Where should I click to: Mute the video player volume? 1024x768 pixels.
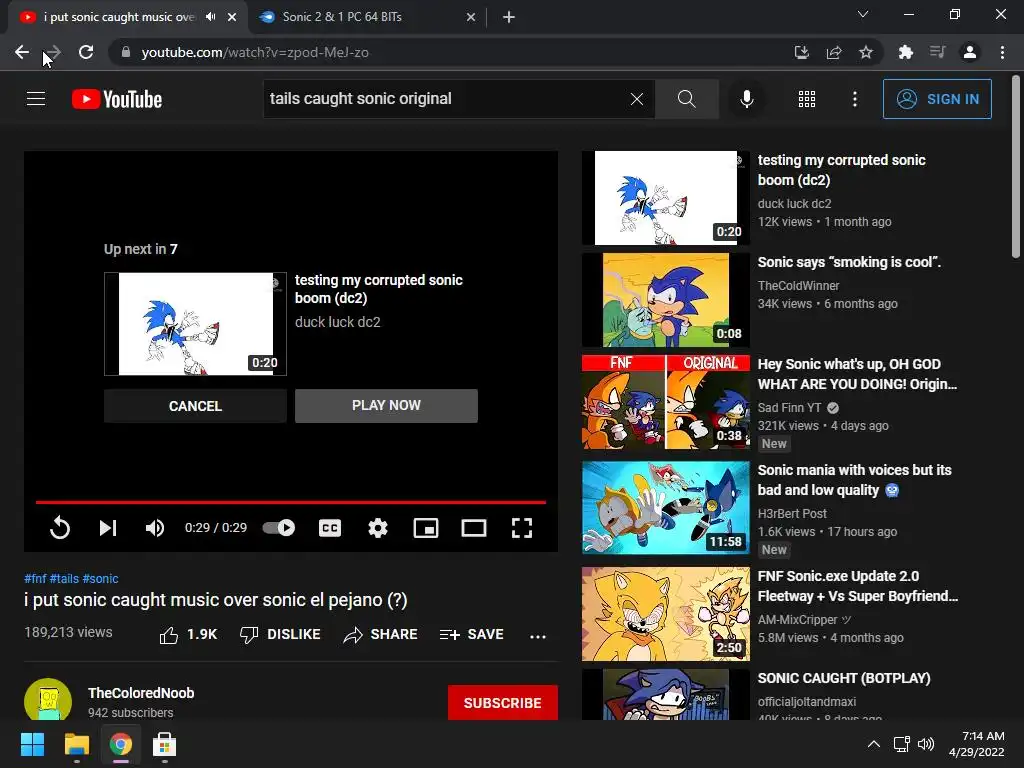[x=155, y=528]
